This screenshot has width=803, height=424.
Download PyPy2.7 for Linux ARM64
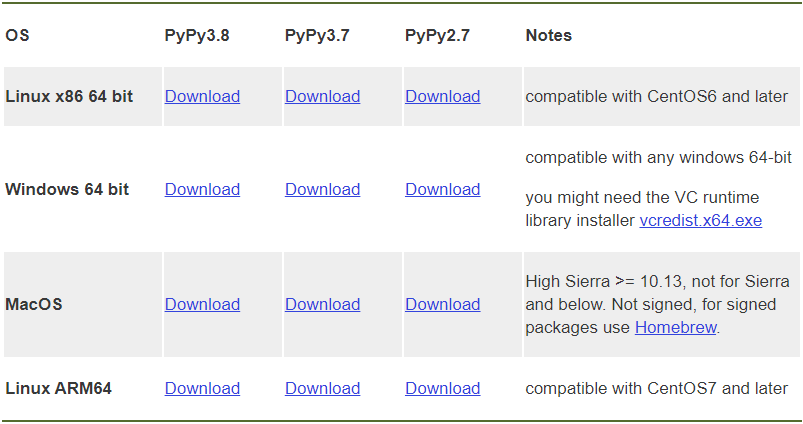pyautogui.click(x=442, y=388)
